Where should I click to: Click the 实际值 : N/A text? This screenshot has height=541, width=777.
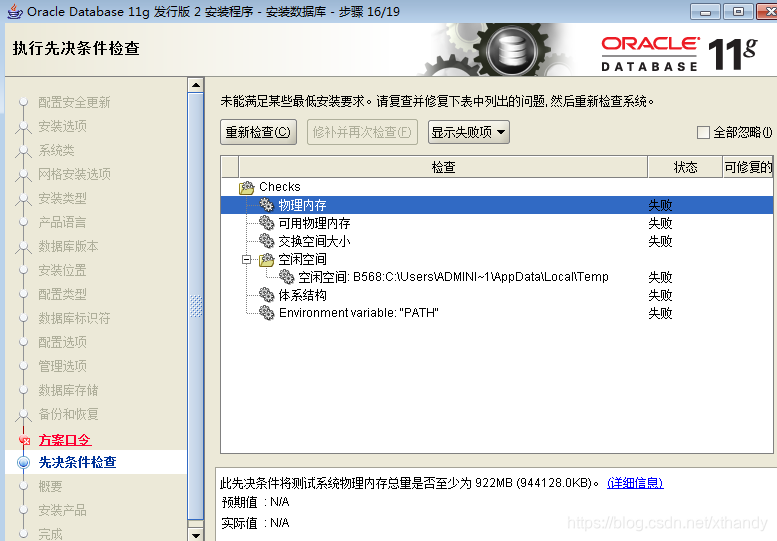256,523
